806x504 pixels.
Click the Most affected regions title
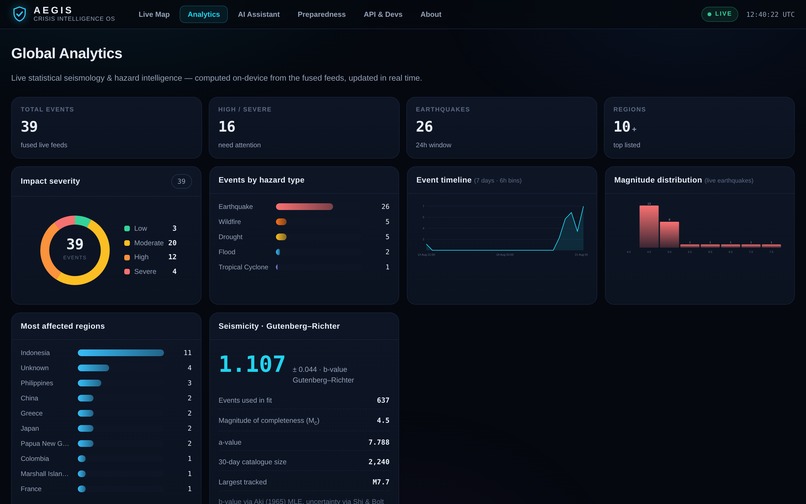point(63,326)
